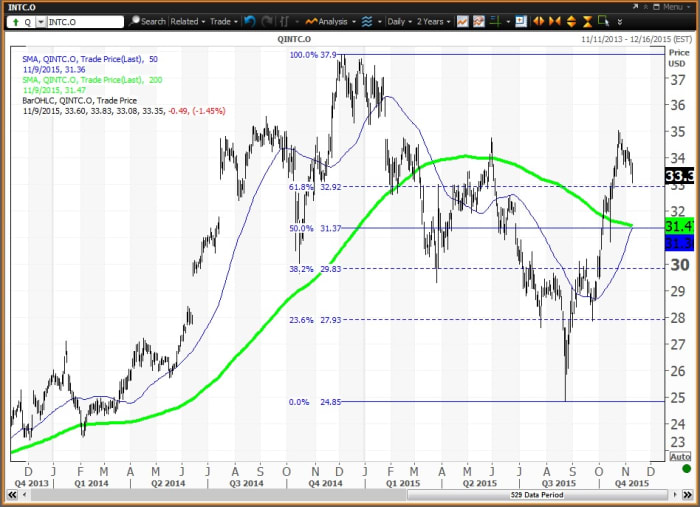
Task: Select the BarOHLC Trade Price legend label
Action: 79,100
